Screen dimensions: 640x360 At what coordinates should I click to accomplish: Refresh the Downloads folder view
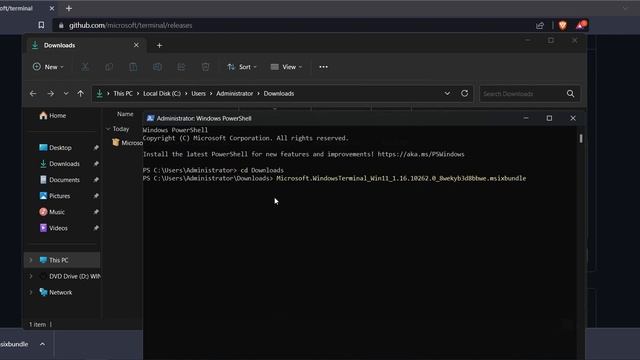click(x=464, y=93)
